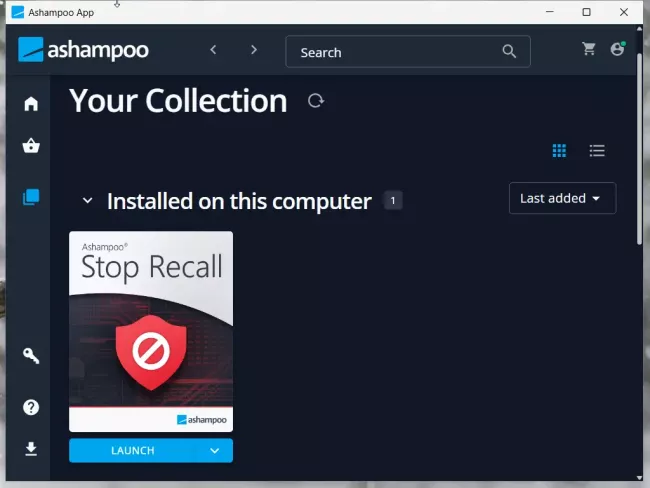Open the collection library icon in sidebar
The width and height of the screenshot is (650, 488).
[31, 197]
